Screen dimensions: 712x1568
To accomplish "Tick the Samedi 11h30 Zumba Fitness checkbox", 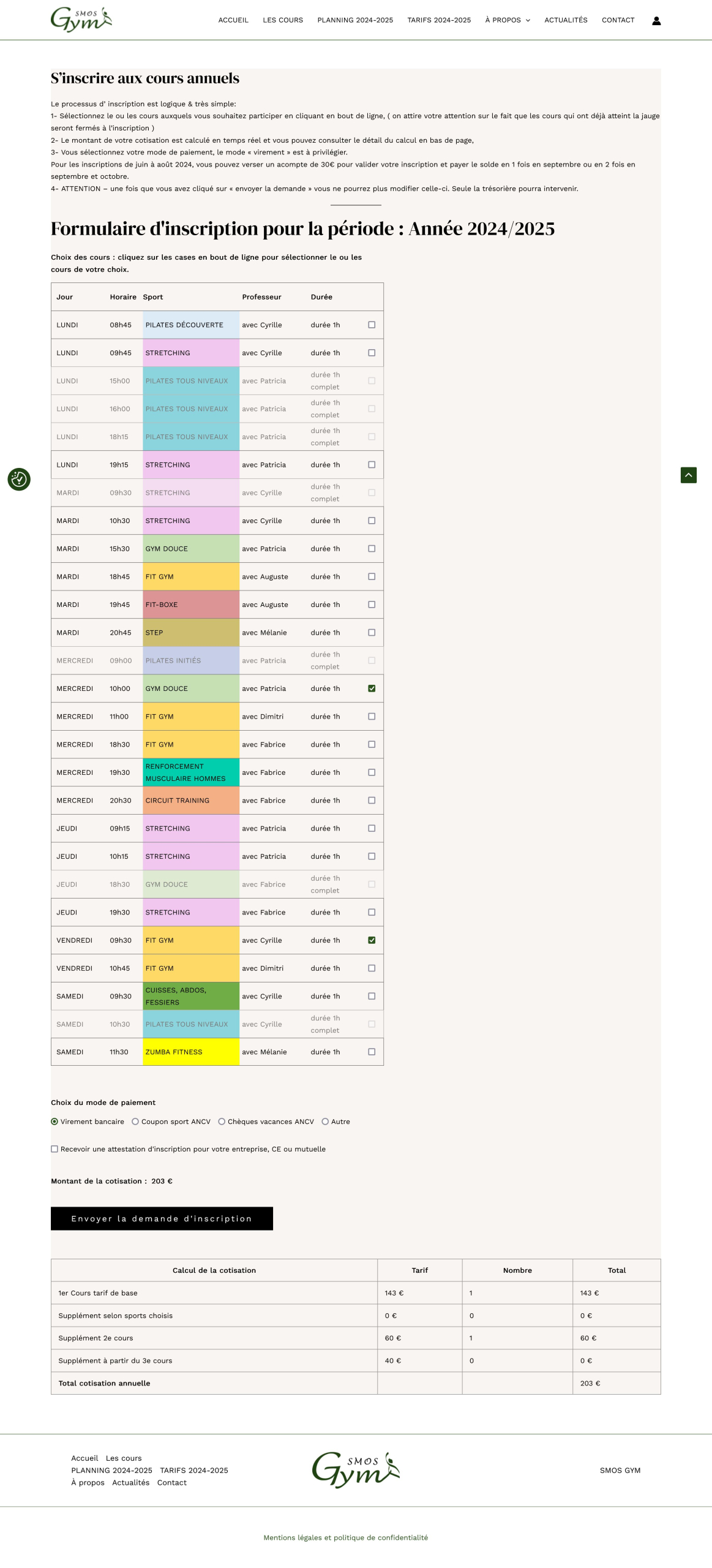I will (x=372, y=1052).
